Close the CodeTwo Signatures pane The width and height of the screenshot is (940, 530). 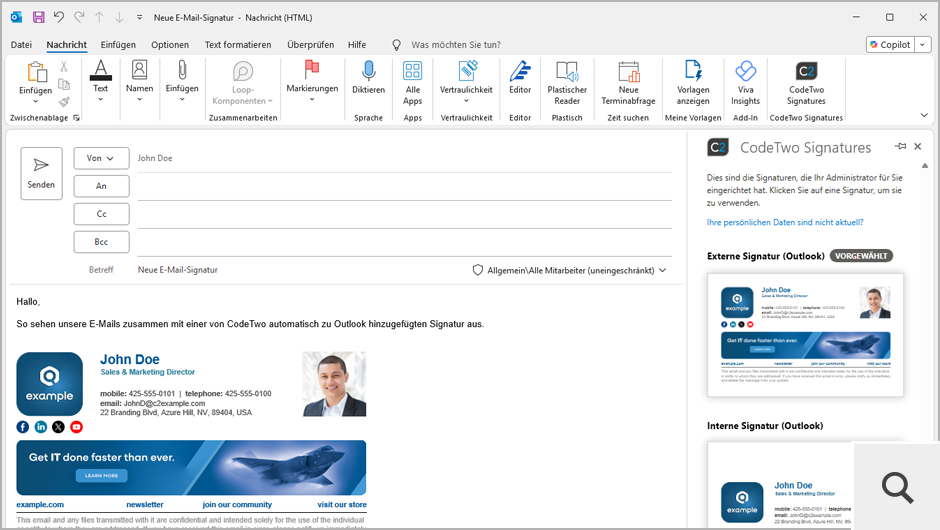click(x=917, y=146)
